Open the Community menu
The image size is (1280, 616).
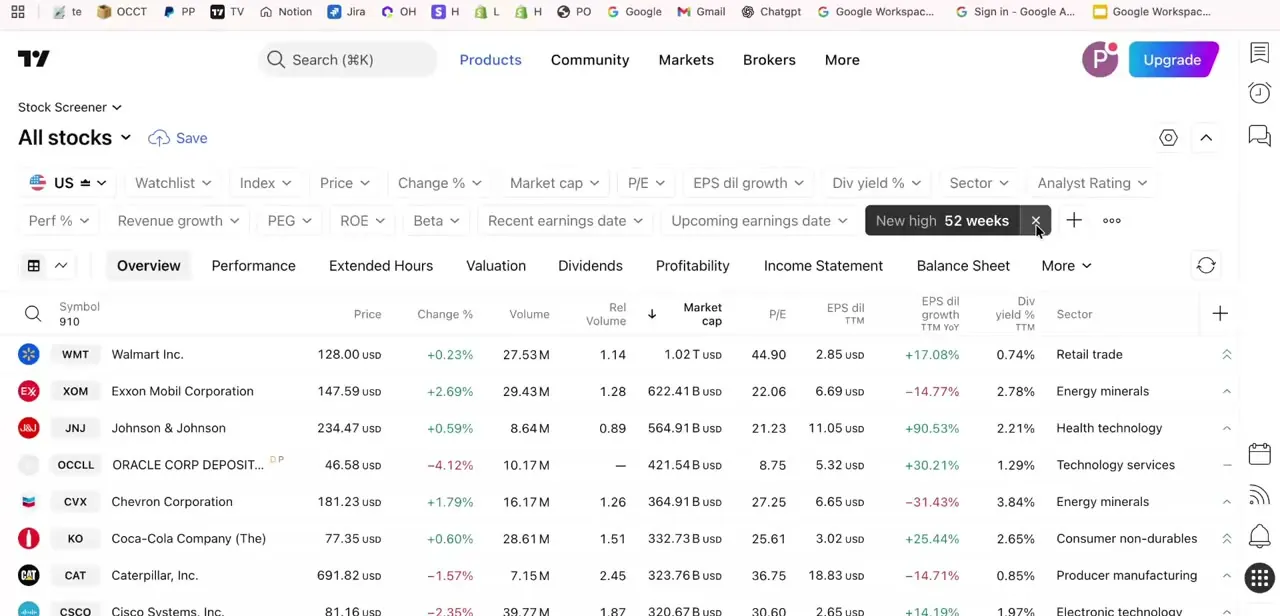[x=590, y=60]
